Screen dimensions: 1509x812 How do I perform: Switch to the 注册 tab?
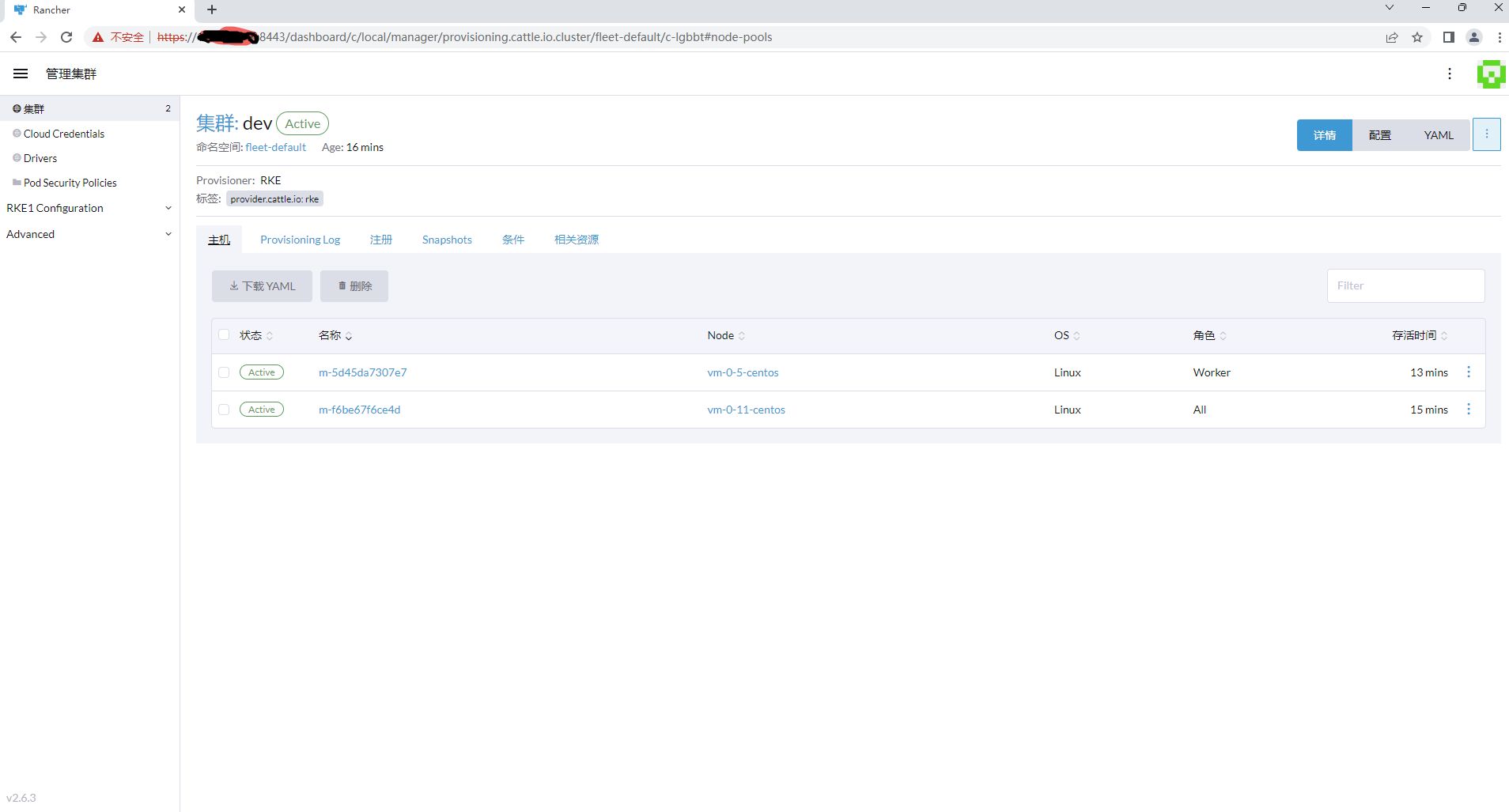(381, 240)
